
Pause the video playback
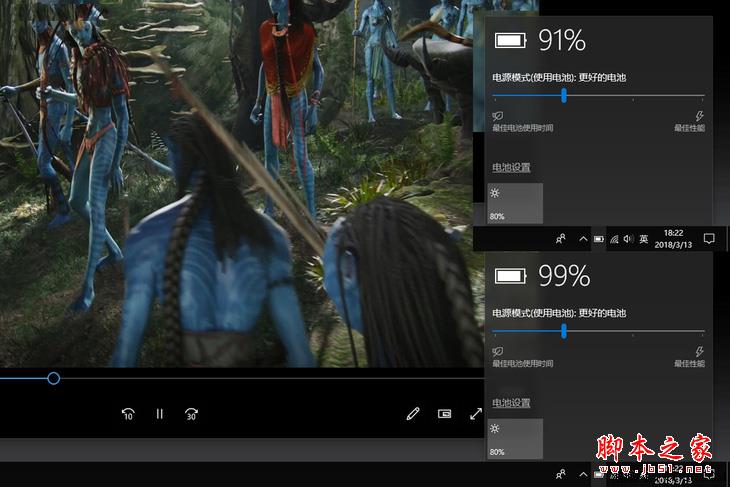click(x=160, y=413)
